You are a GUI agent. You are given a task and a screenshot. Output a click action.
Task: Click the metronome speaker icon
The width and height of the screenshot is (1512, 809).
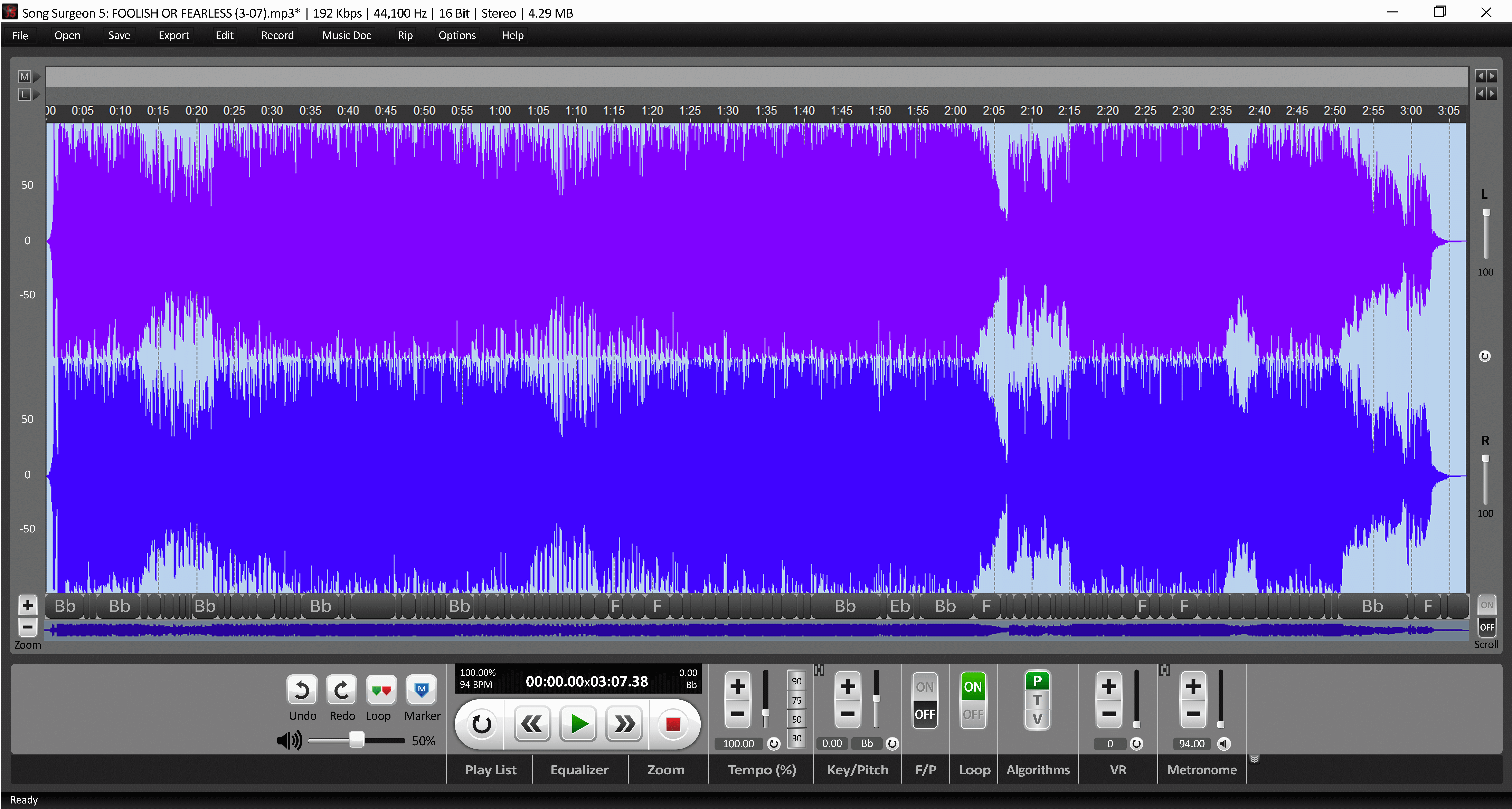pos(1224,744)
